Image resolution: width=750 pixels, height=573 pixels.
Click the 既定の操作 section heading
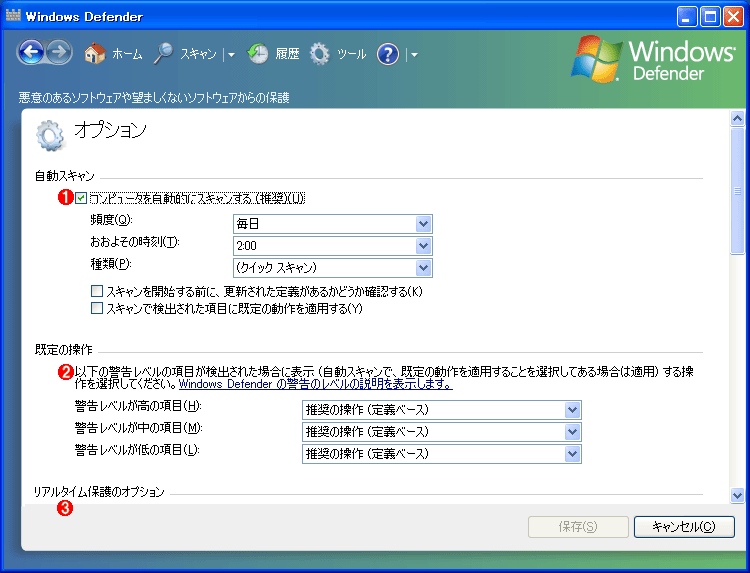click(64, 350)
